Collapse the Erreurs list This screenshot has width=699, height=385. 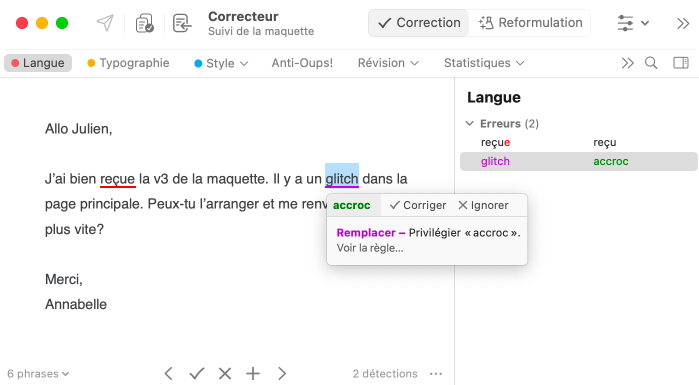(x=469, y=123)
